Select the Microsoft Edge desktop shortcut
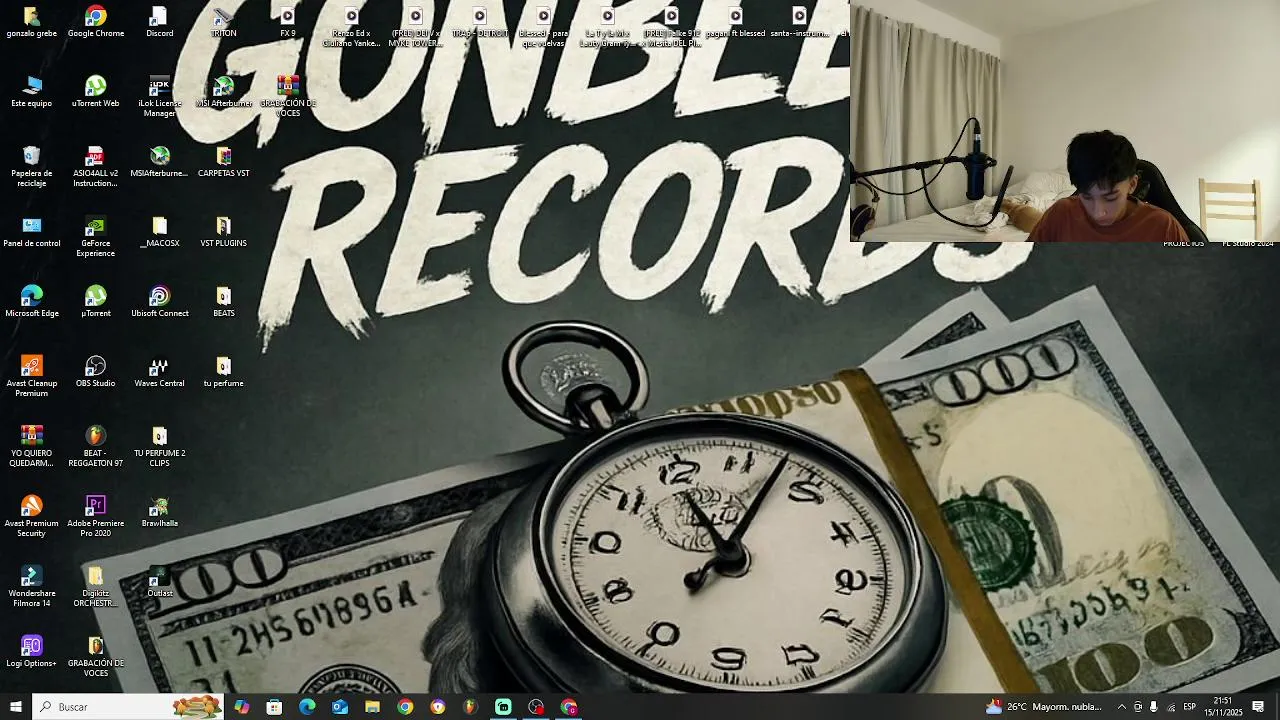This screenshot has width=1280, height=720. 31,302
